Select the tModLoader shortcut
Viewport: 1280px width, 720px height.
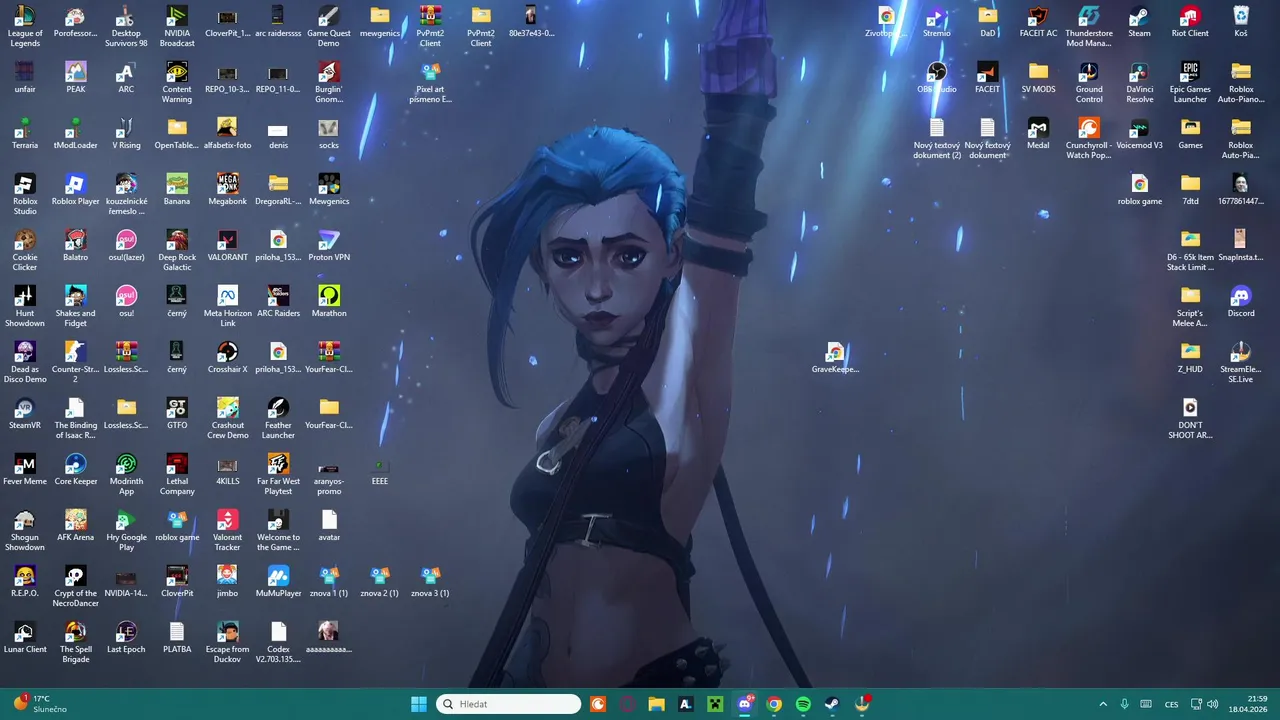76,133
